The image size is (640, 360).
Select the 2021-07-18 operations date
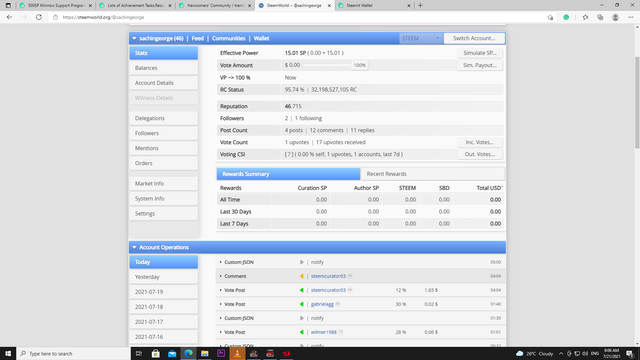click(x=164, y=307)
